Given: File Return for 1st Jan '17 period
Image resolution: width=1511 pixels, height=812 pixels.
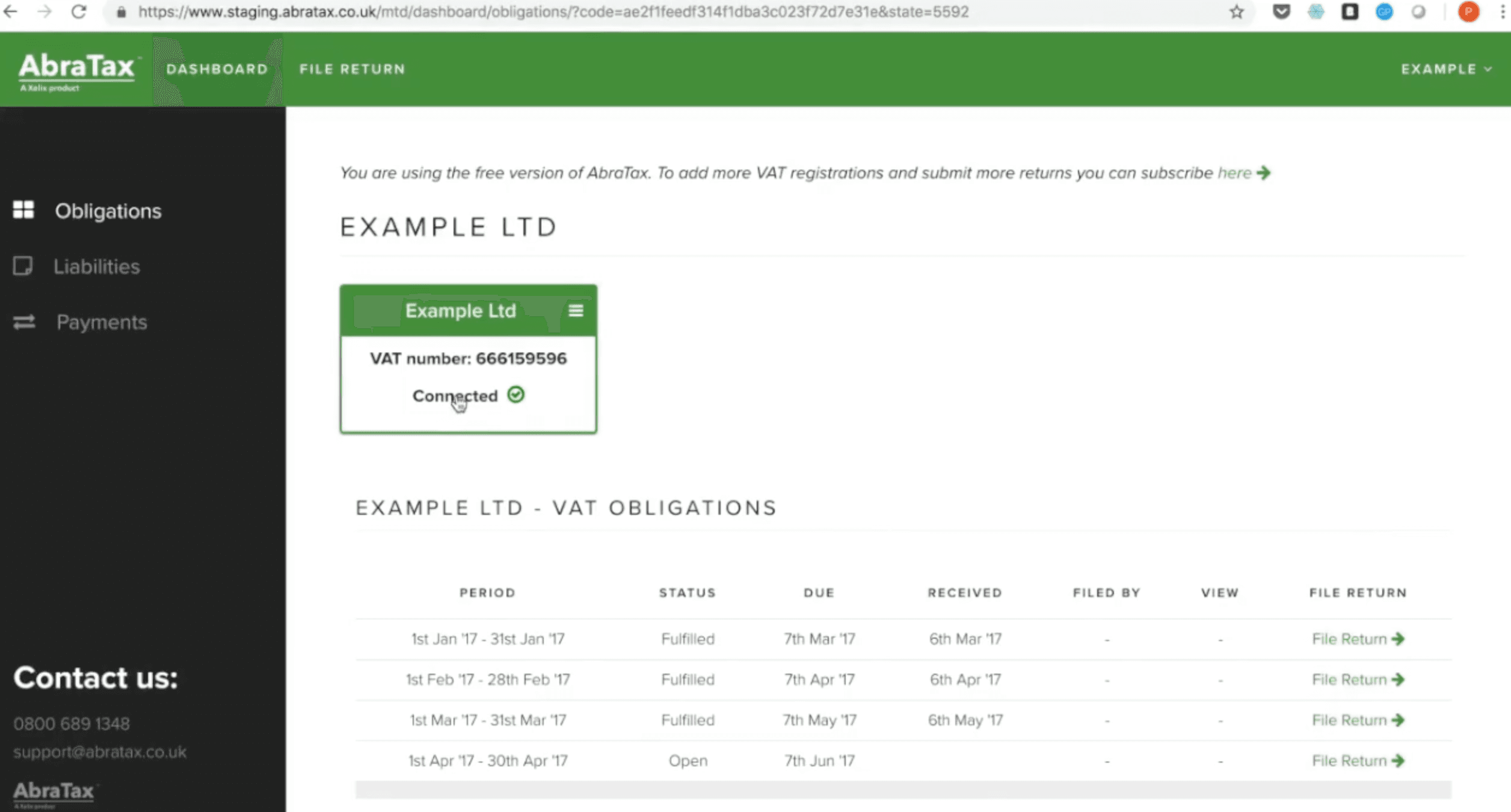Looking at the screenshot, I should (x=1358, y=639).
